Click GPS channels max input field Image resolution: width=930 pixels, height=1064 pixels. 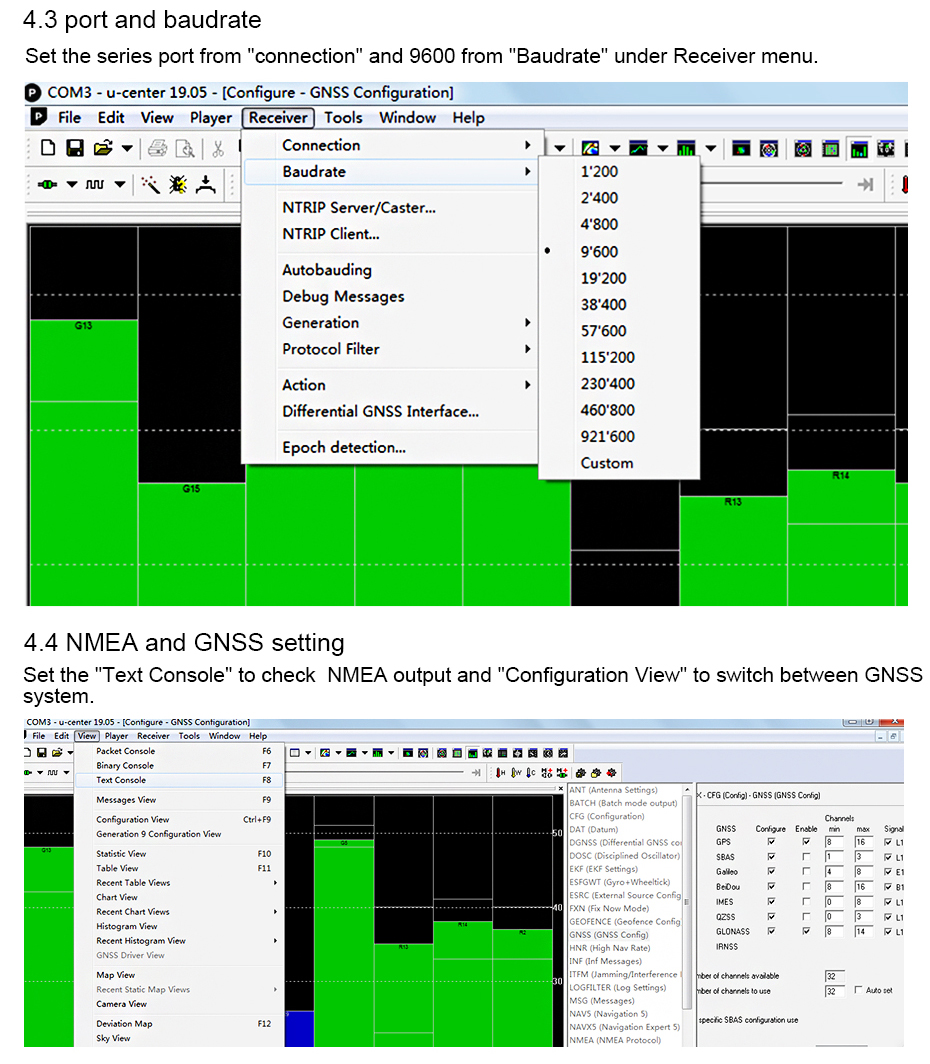point(863,841)
